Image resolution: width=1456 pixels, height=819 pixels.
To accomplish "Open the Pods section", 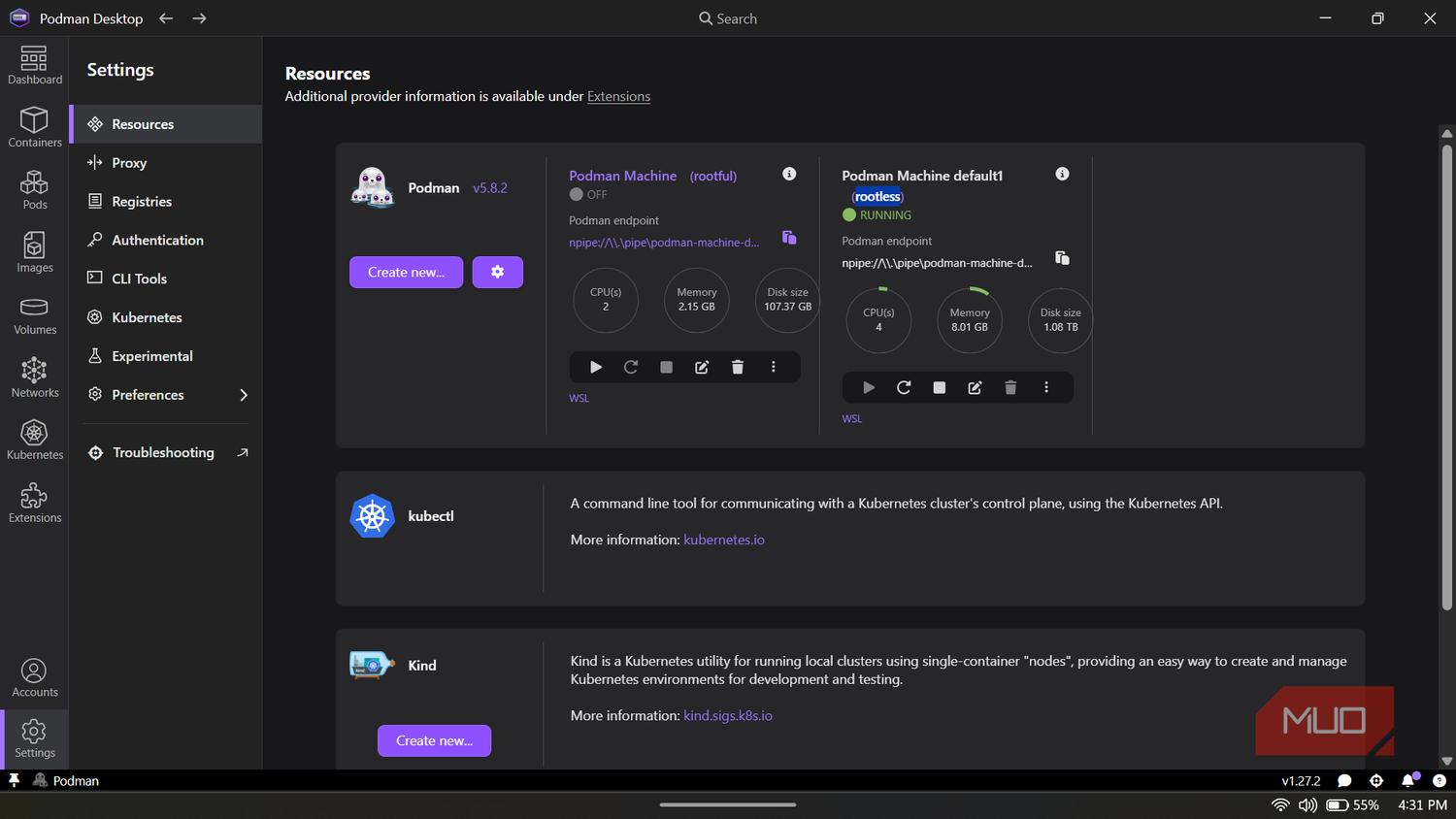I will [x=34, y=189].
